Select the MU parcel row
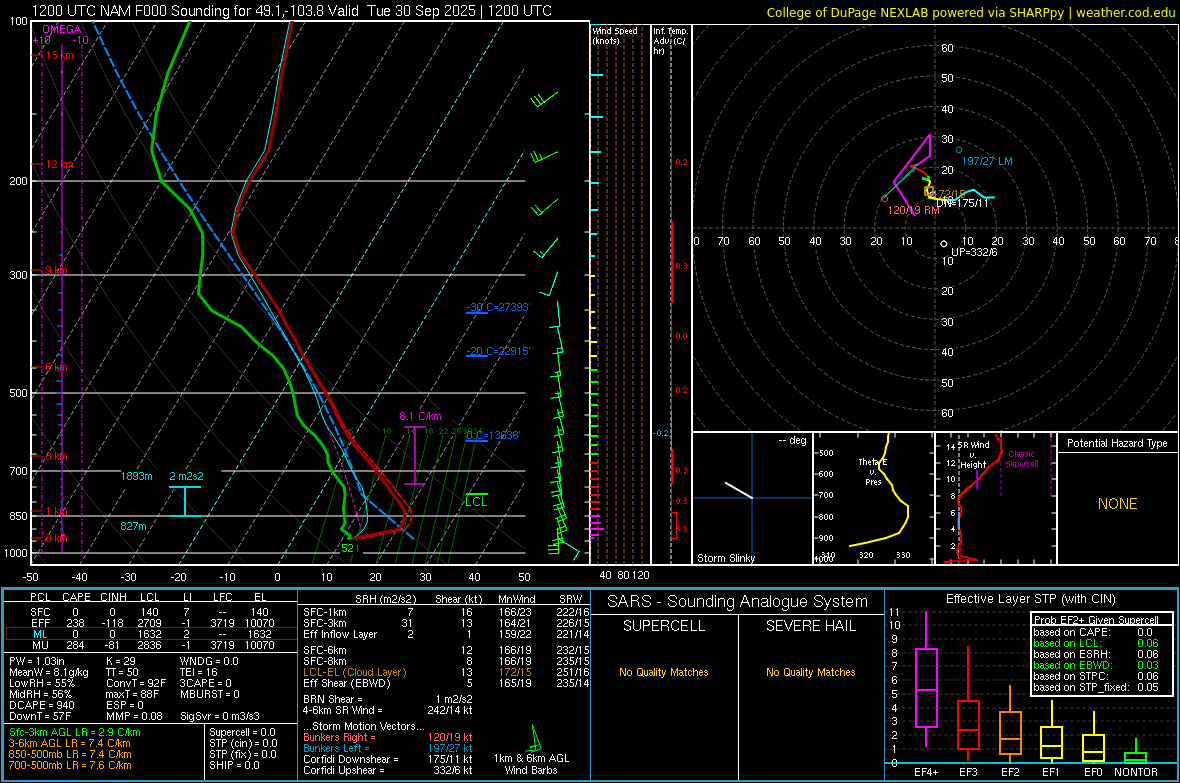The image size is (1180, 783). pos(150,645)
